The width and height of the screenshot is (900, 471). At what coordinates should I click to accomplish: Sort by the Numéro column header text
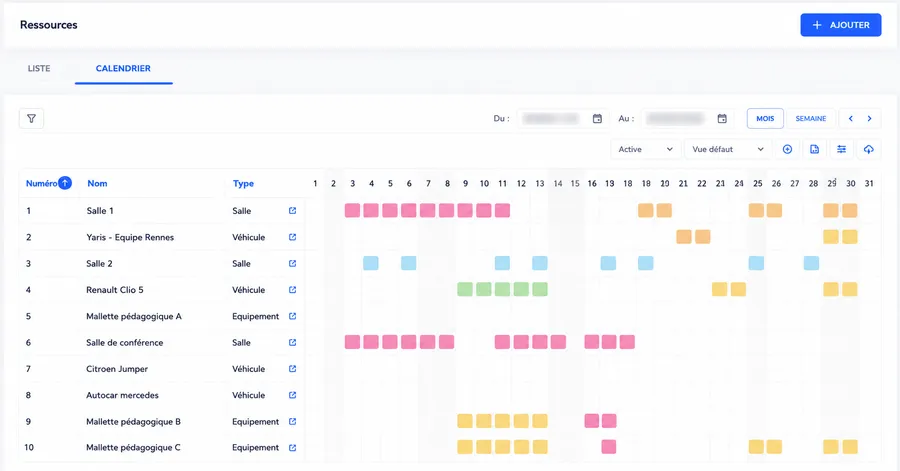(x=41, y=184)
